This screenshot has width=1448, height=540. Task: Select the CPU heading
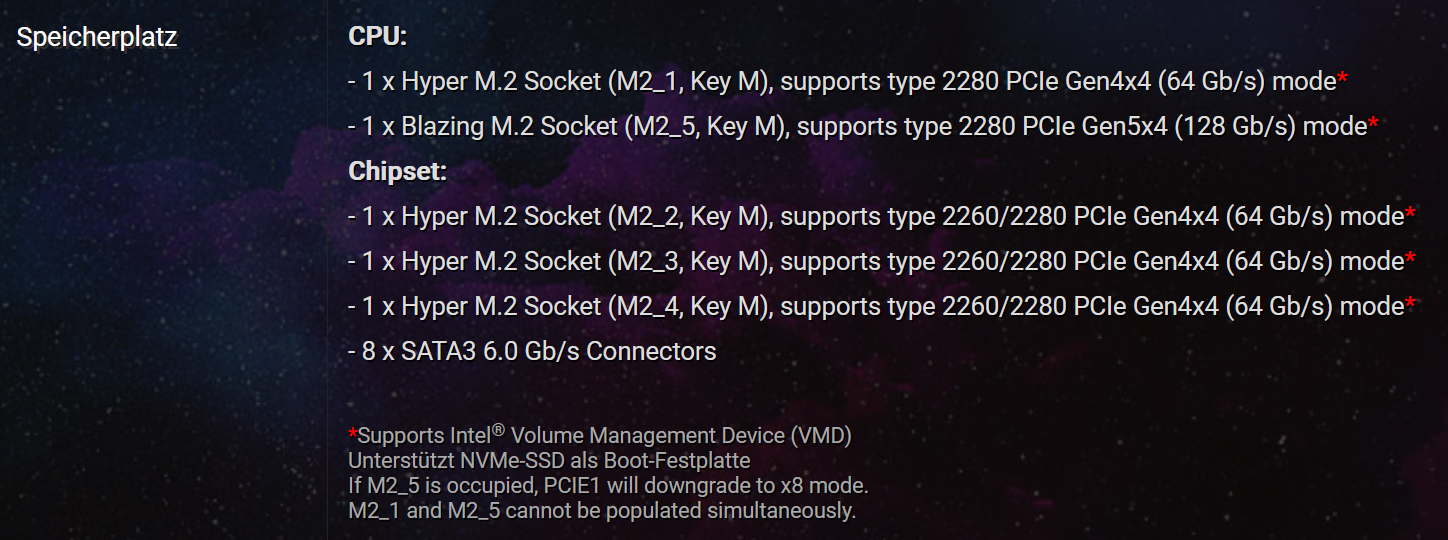[x=378, y=37]
